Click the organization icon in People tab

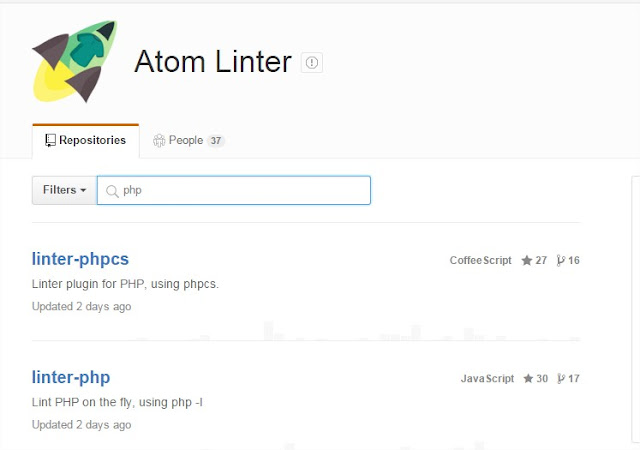click(158, 141)
